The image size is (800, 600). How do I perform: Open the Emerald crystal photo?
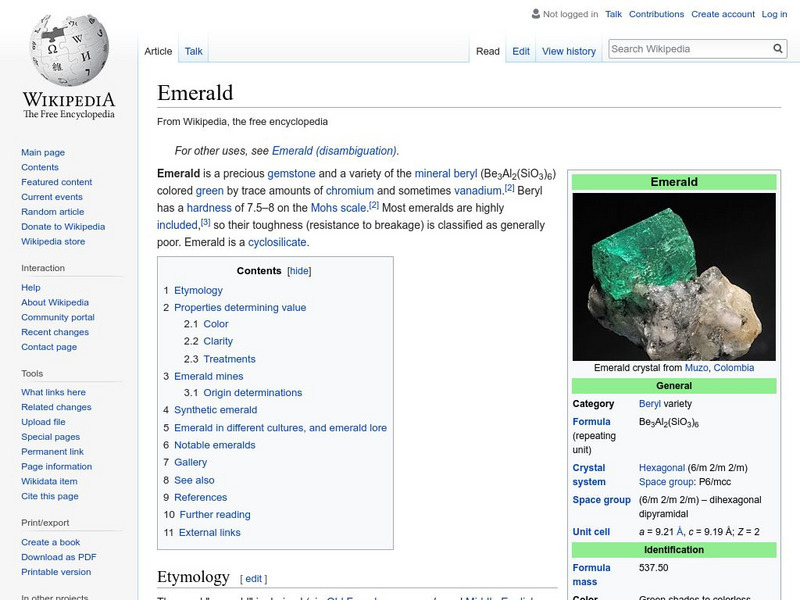(673, 277)
